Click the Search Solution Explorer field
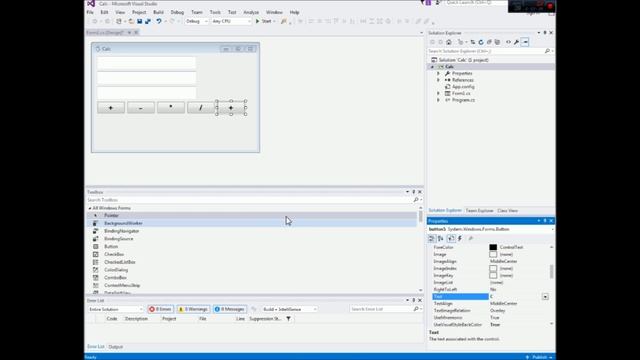Viewport: 640px width, 360px height. [486, 51]
